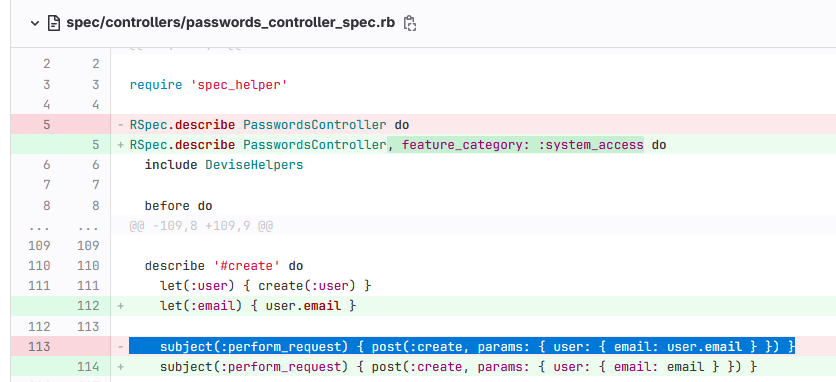836x382 pixels.
Task: Click the highlighted feature_category: :system_access addition
Action: pyautogui.click(x=515, y=145)
